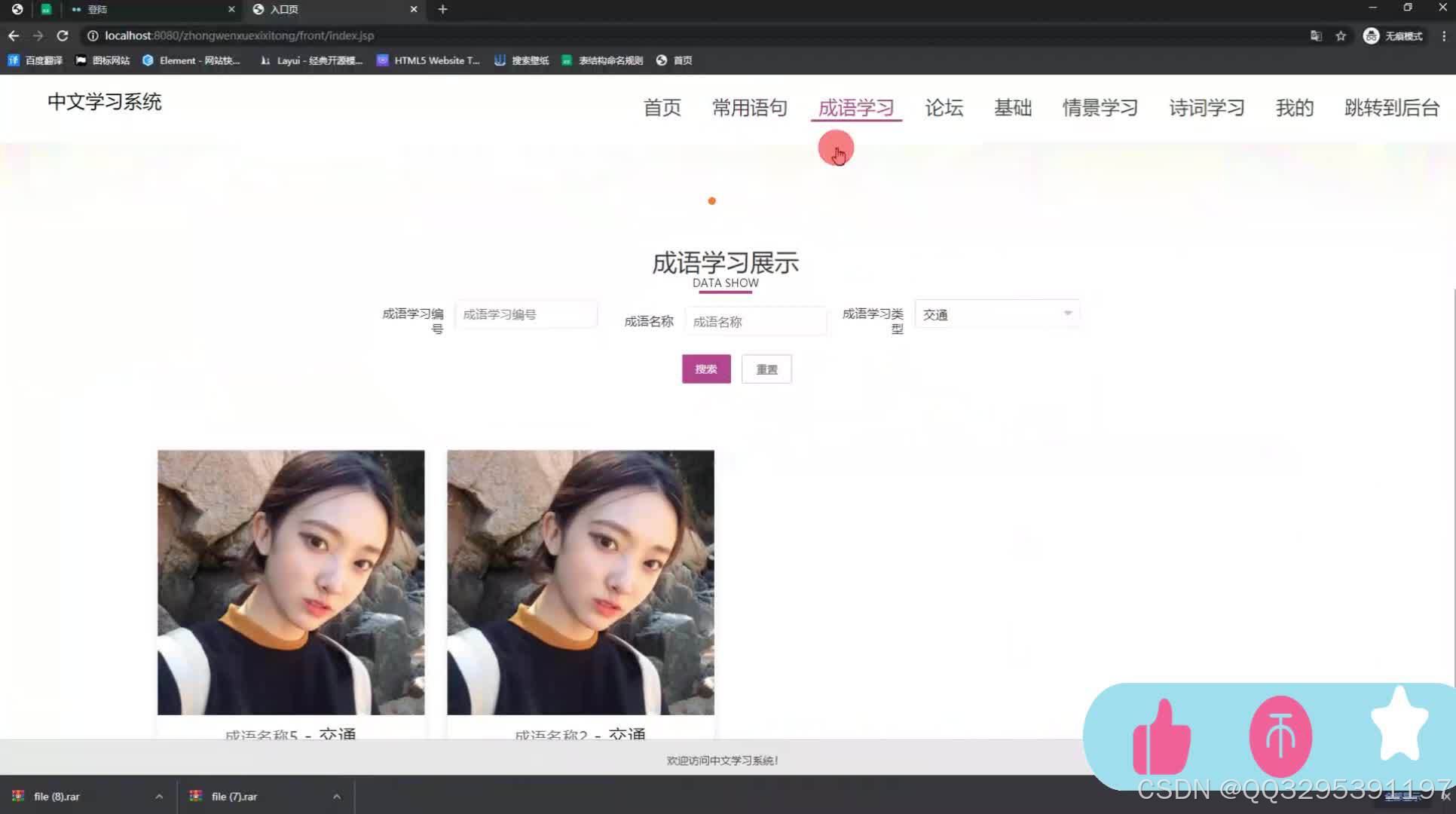Screen dimensions: 1456x814
Task: Switch to the 入口页 browser tab
Action: pos(335,9)
